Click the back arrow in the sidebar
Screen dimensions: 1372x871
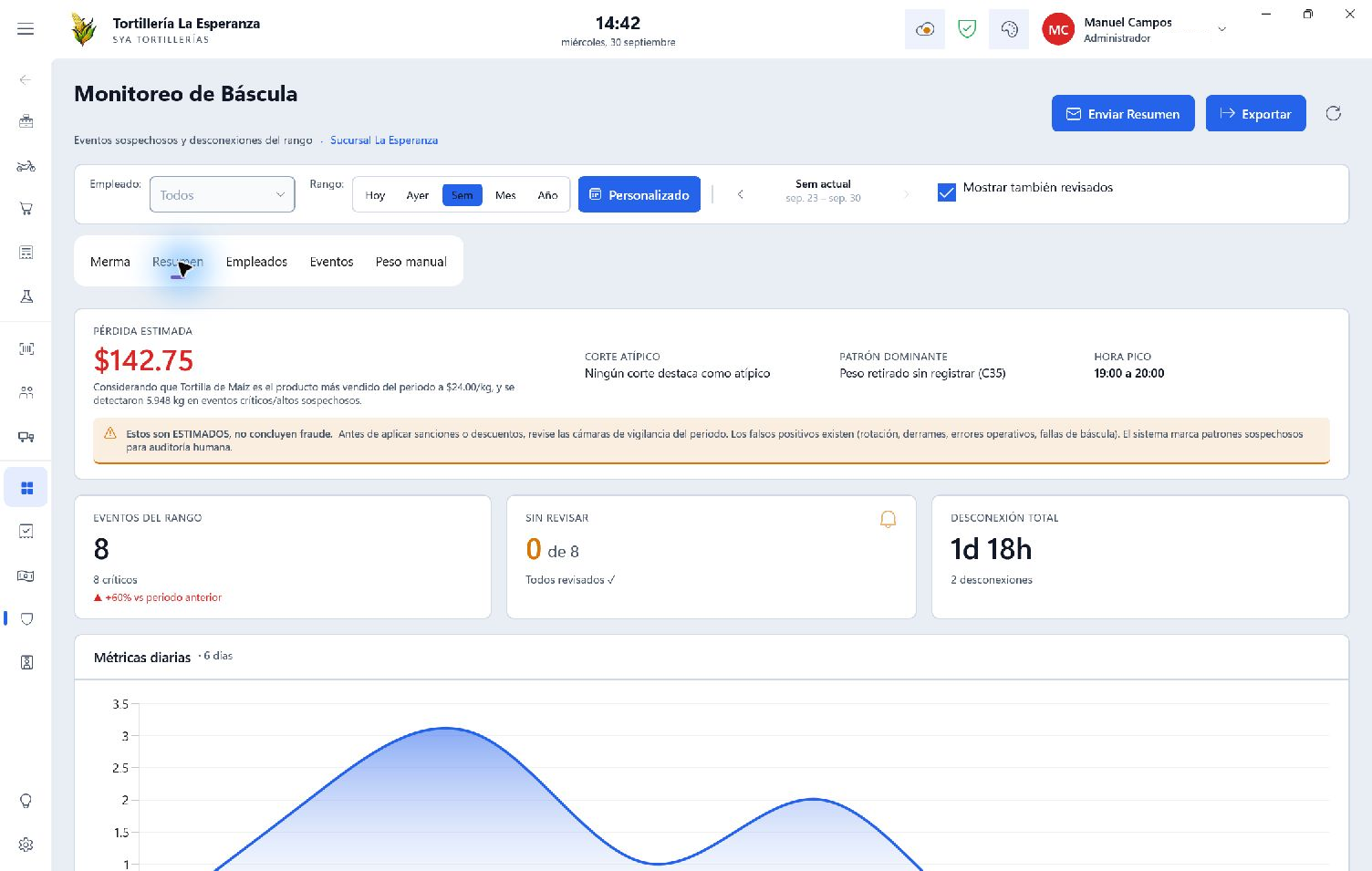point(26,80)
